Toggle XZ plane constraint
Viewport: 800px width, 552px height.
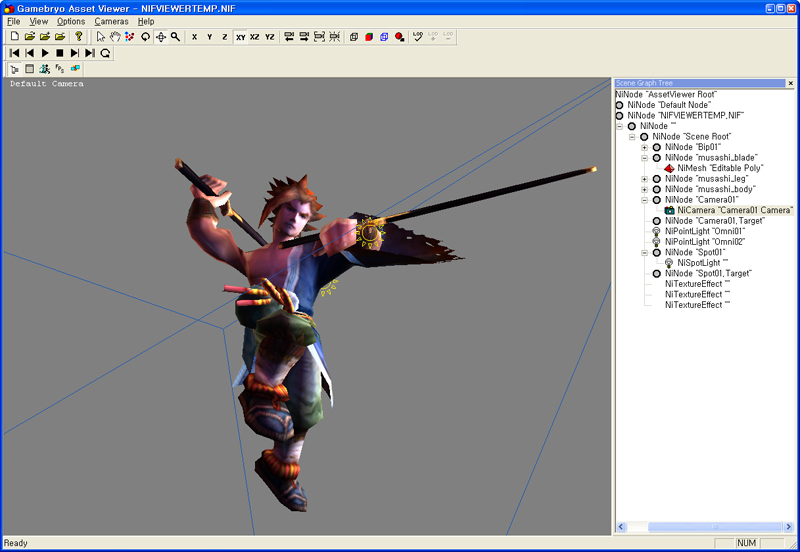255,37
